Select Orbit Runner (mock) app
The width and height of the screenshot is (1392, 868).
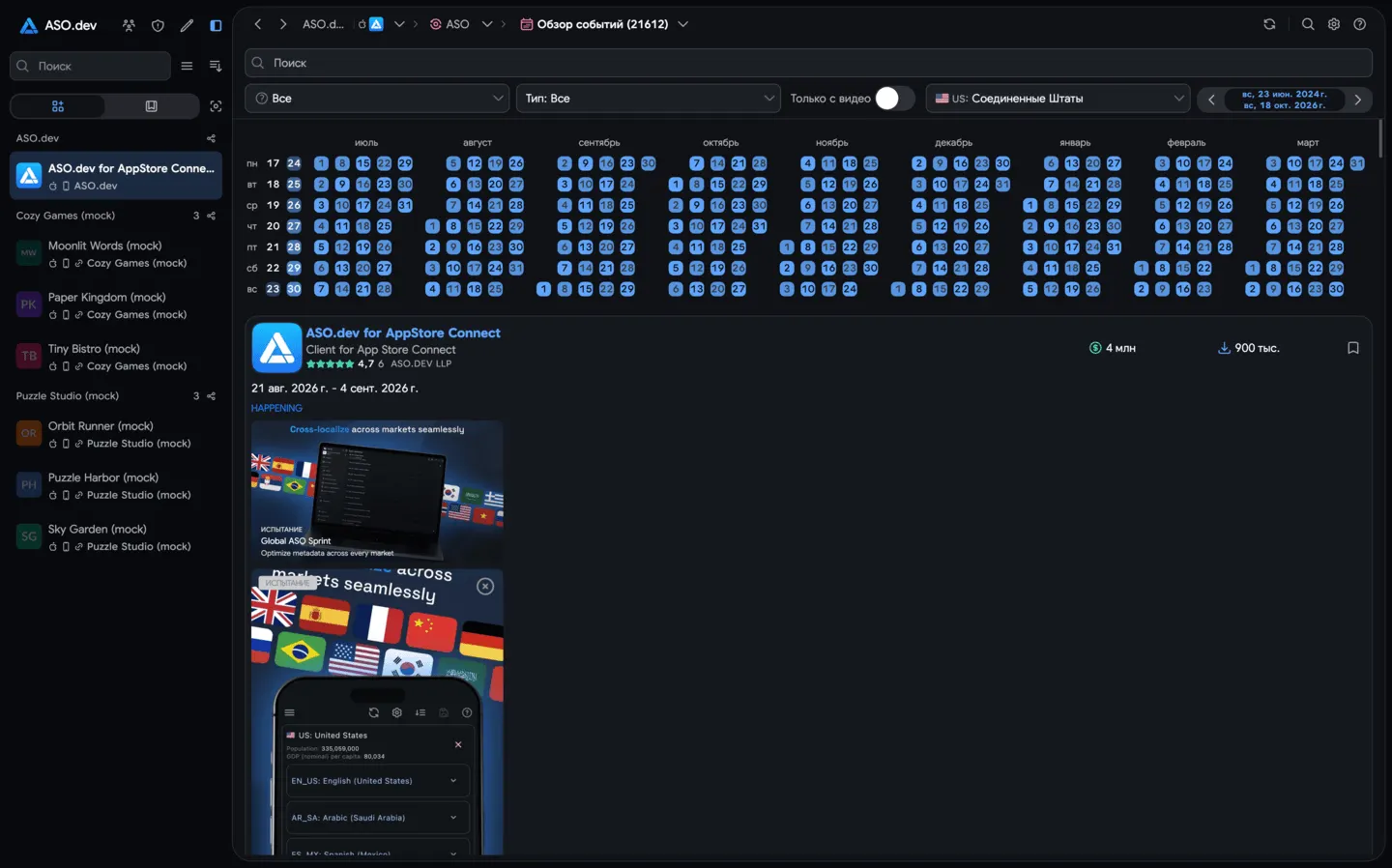coord(116,434)
